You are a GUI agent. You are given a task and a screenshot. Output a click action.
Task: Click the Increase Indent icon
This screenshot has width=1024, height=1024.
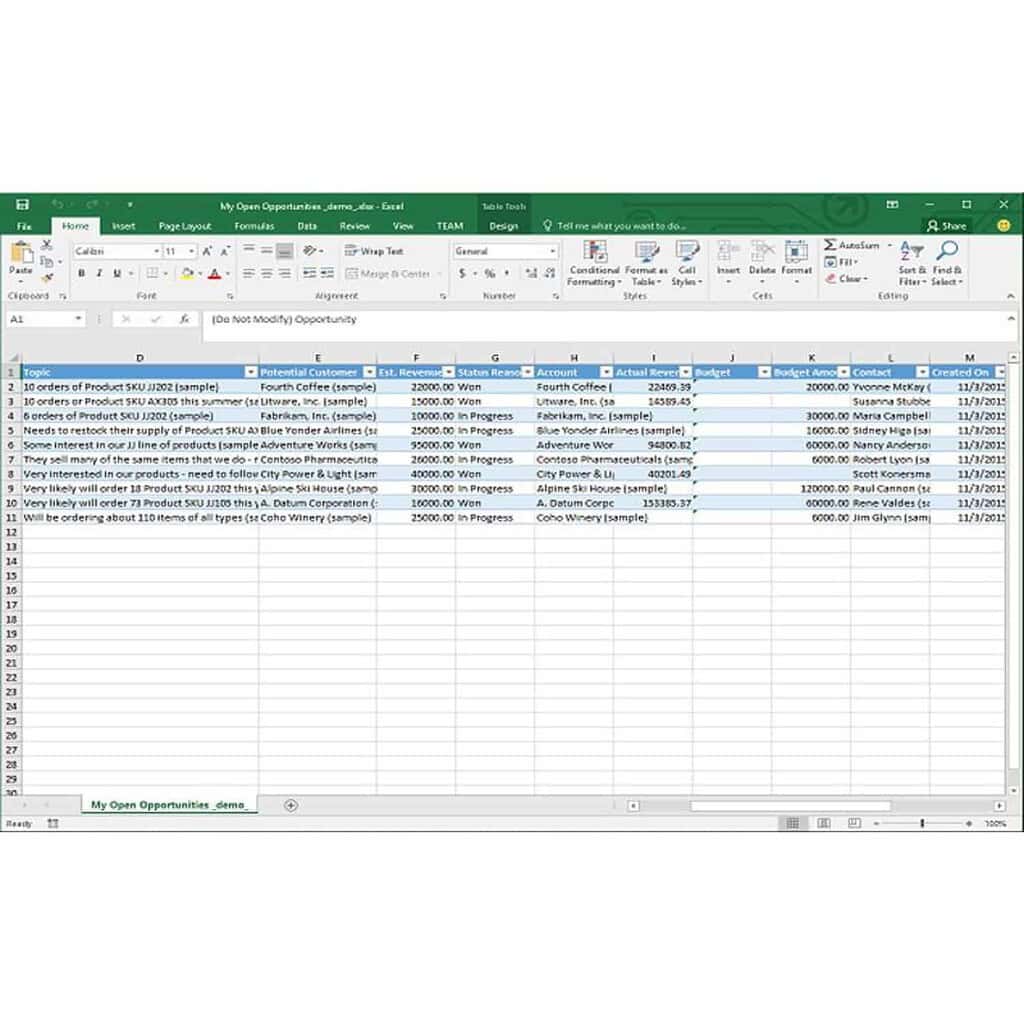click(x=327, y=274)
